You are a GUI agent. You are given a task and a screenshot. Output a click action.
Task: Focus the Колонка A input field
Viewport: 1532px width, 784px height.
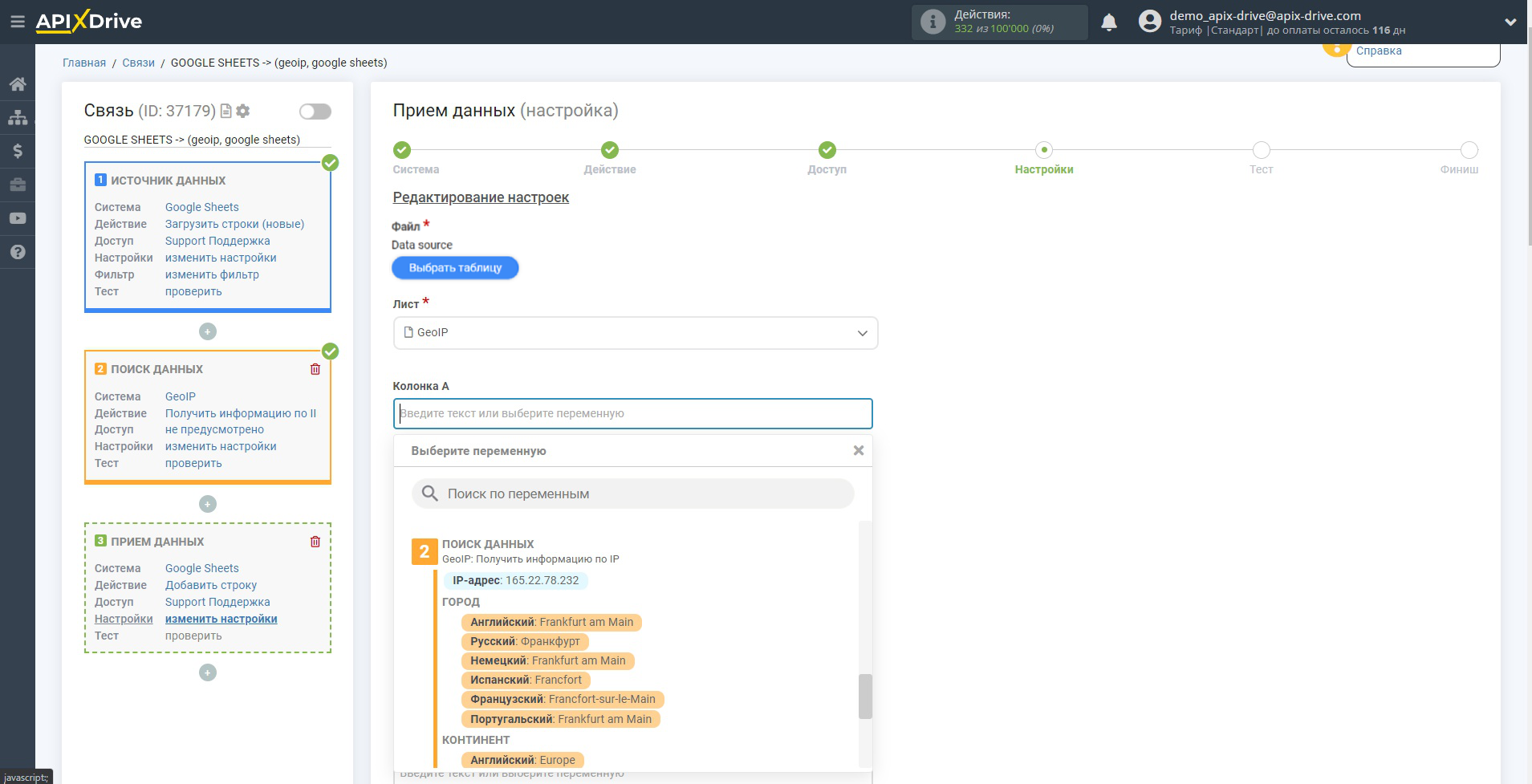pos(633,414)
